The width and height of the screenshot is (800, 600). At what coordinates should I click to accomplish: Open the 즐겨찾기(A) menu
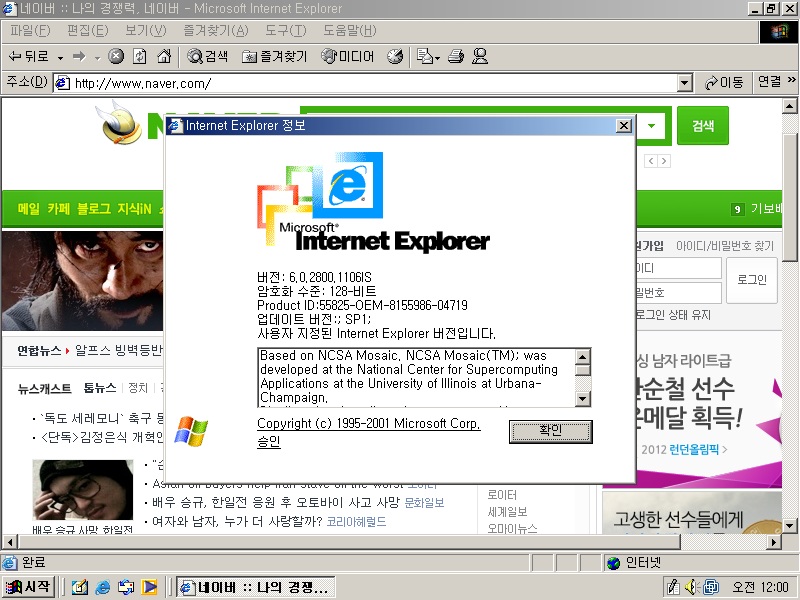pos(216,31)
